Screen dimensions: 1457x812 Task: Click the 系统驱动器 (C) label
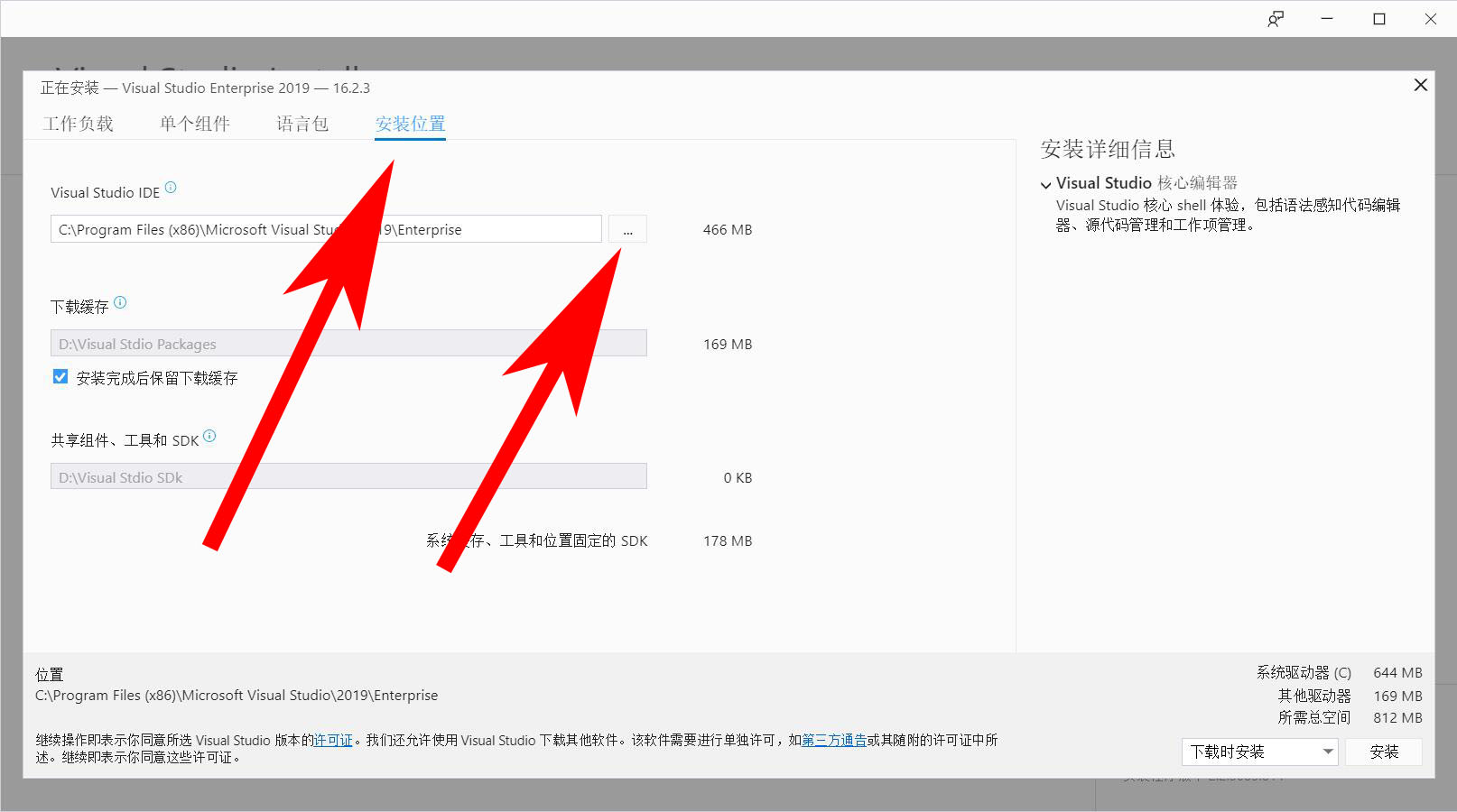[1304, 672]
